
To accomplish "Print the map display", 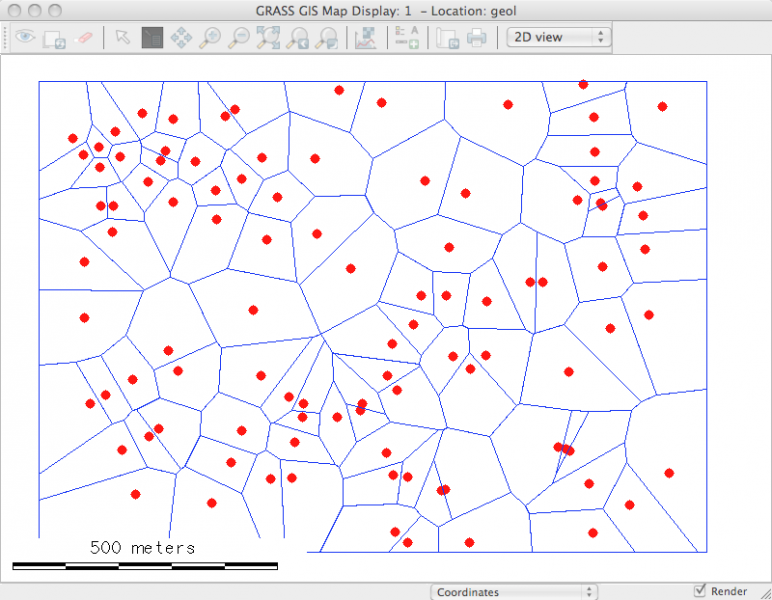I will tap(477, 38).
